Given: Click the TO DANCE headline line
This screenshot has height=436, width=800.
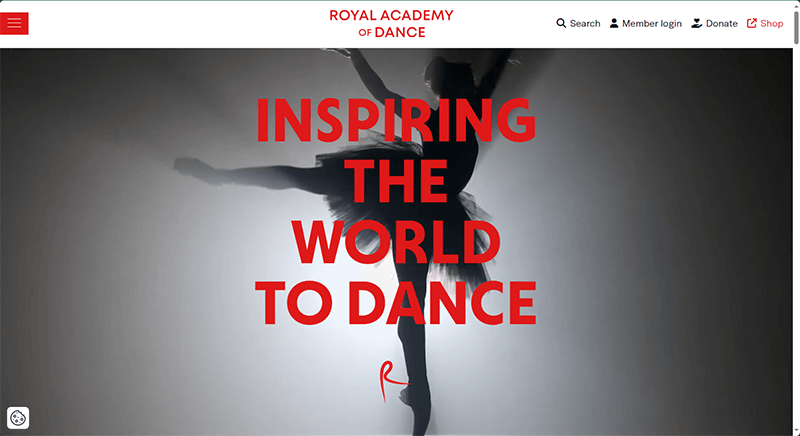Looking at the screenshot, I should coord(396,303).
